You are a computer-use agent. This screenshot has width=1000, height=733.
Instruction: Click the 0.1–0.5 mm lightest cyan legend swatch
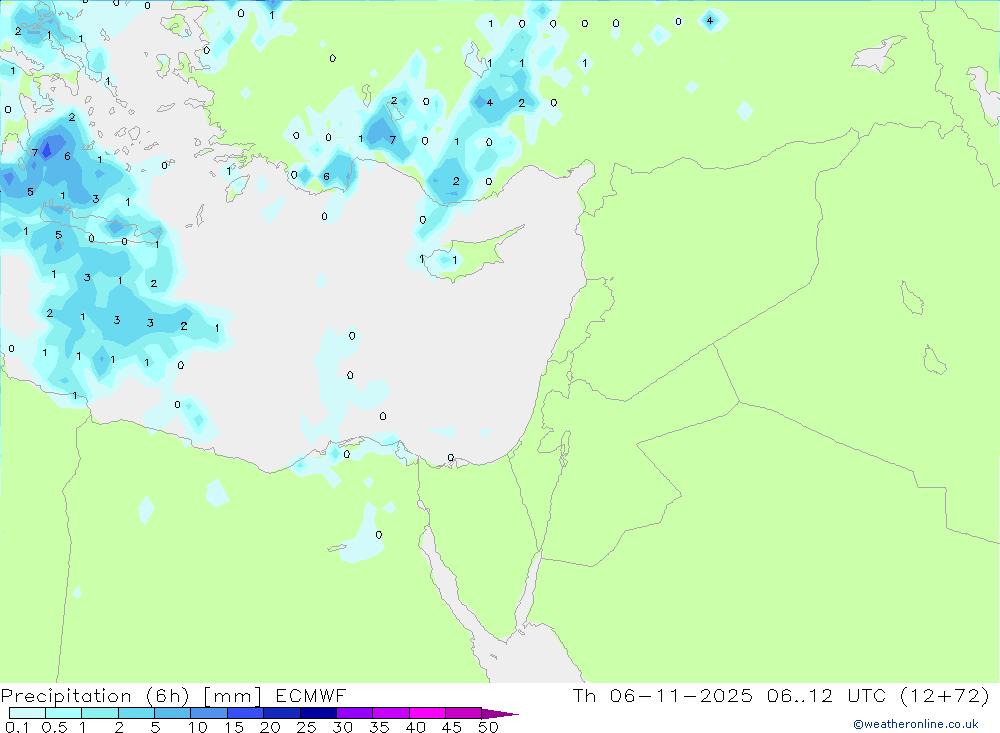[27, 713]
